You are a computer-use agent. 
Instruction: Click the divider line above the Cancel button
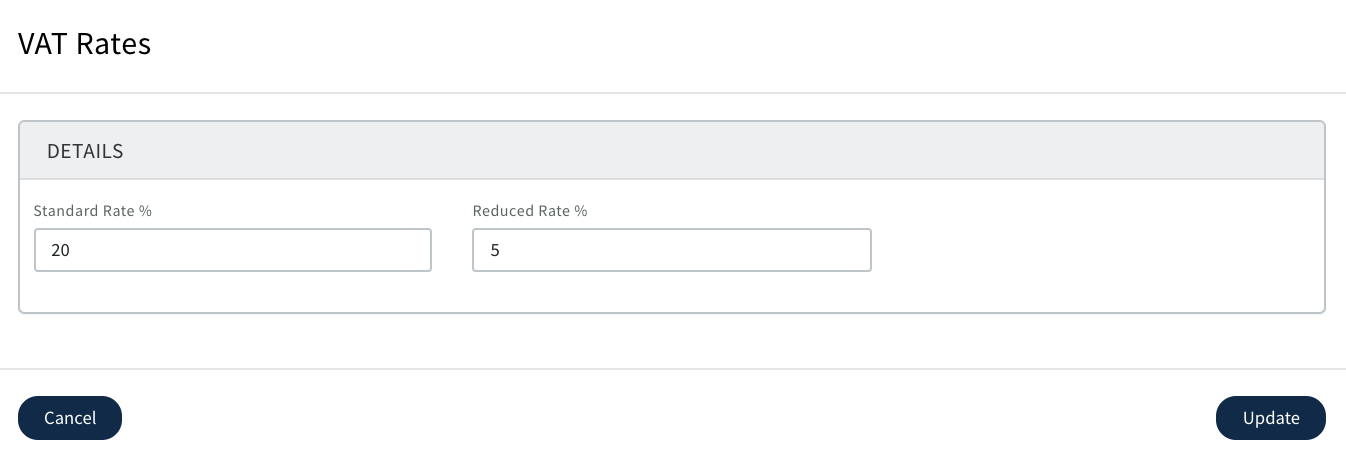673,369
